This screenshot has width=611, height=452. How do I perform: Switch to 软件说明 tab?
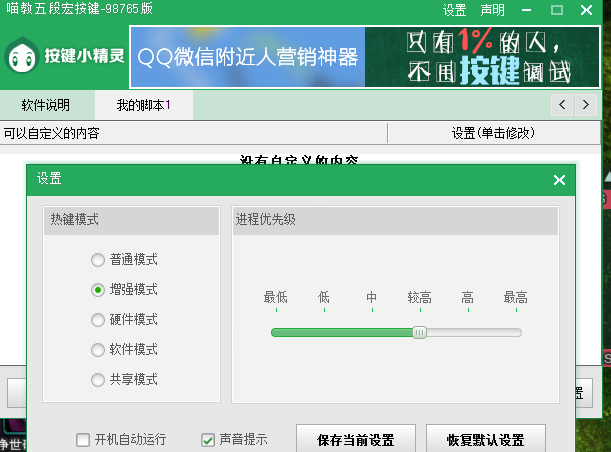coord(47,105)
